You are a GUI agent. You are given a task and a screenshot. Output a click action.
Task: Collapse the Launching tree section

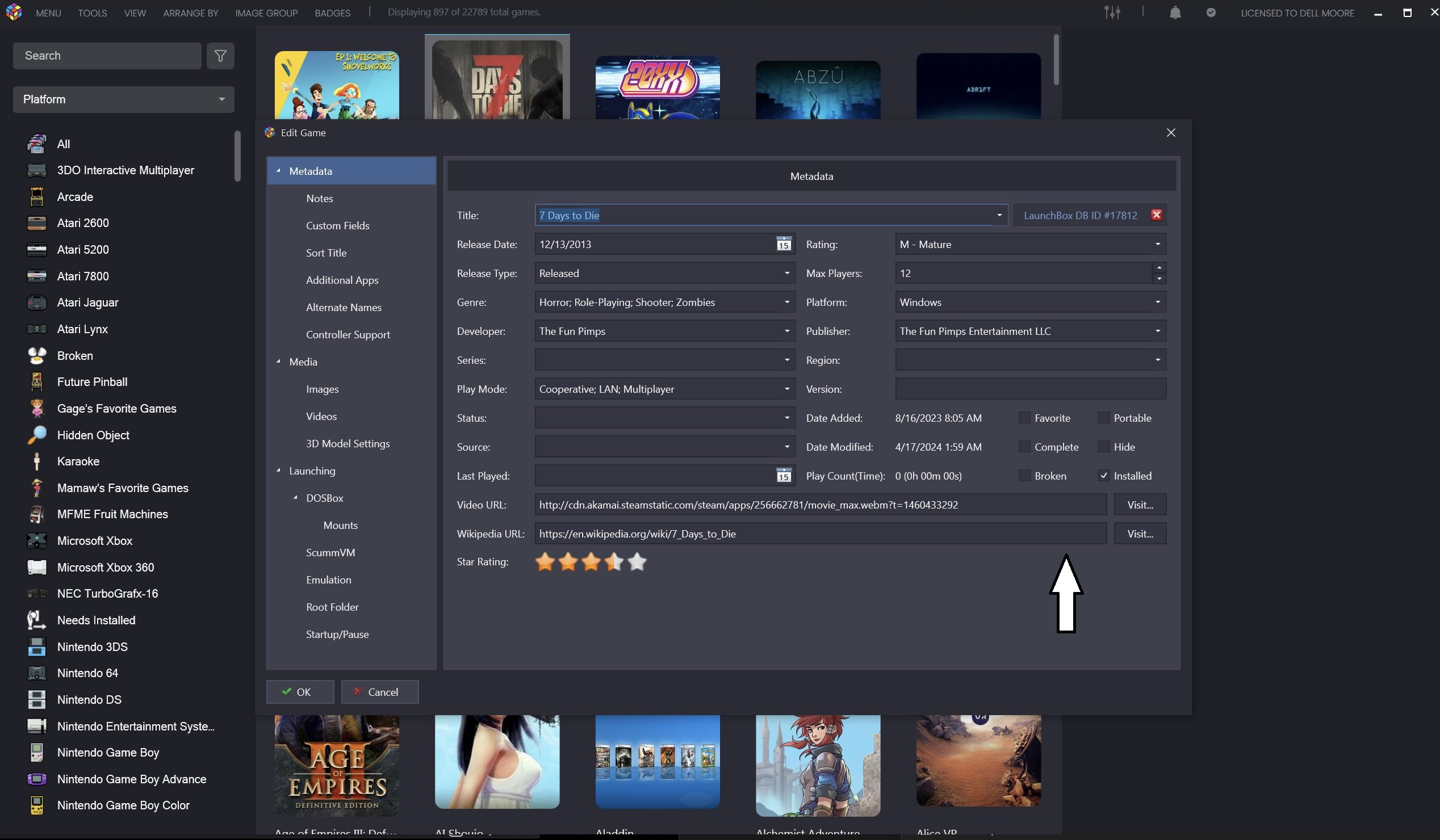[x=278, y=471]
